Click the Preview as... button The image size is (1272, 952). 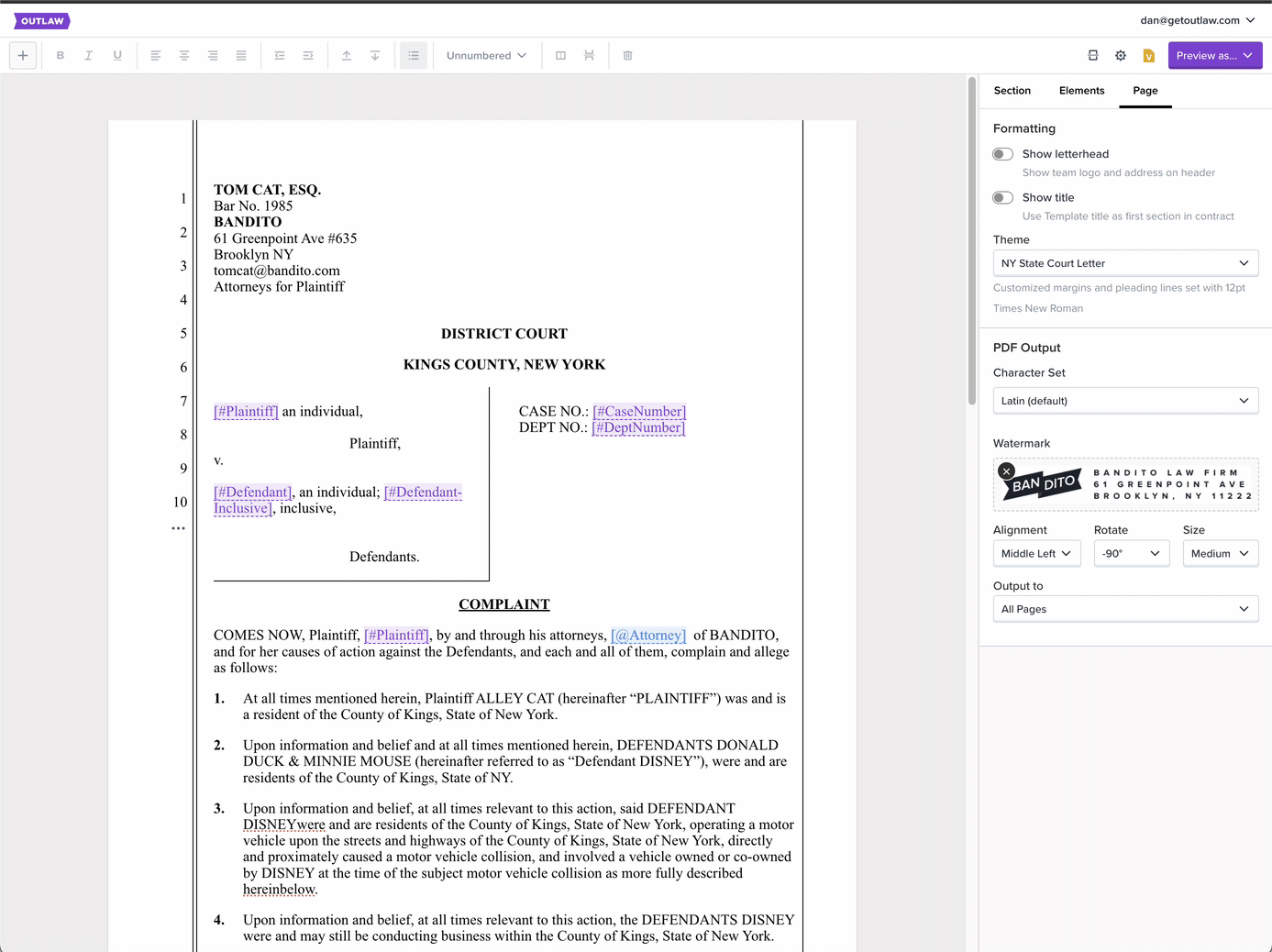point(1214,56)
